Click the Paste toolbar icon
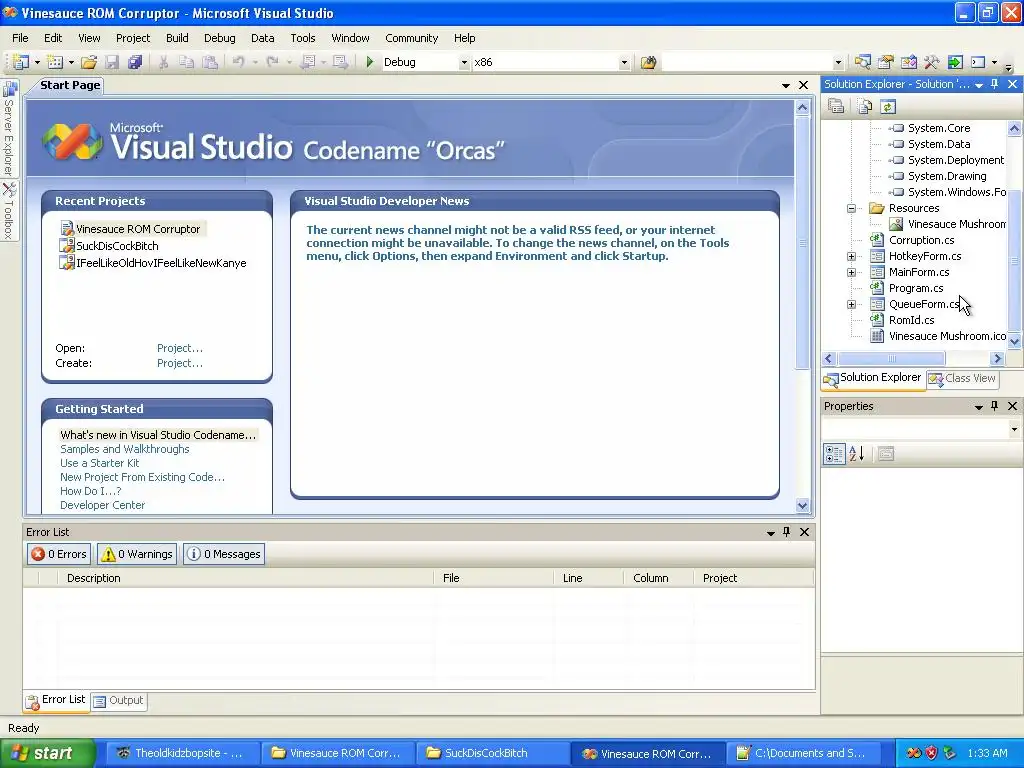The height and width of the screenshot is (768, 1024). point(210,62)
